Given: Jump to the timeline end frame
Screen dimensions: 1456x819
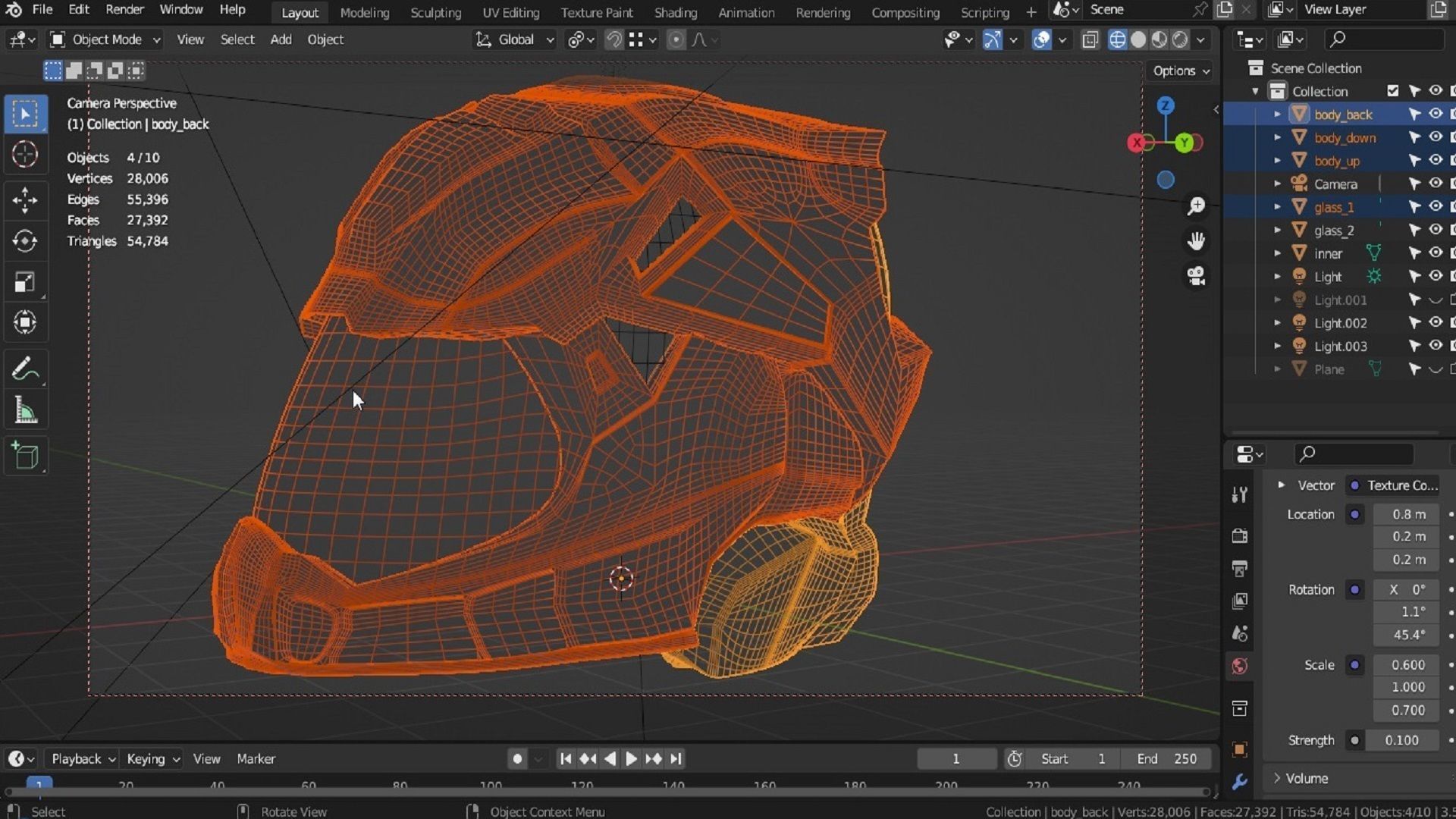Looking at the screenshot, I should [676, 758].
